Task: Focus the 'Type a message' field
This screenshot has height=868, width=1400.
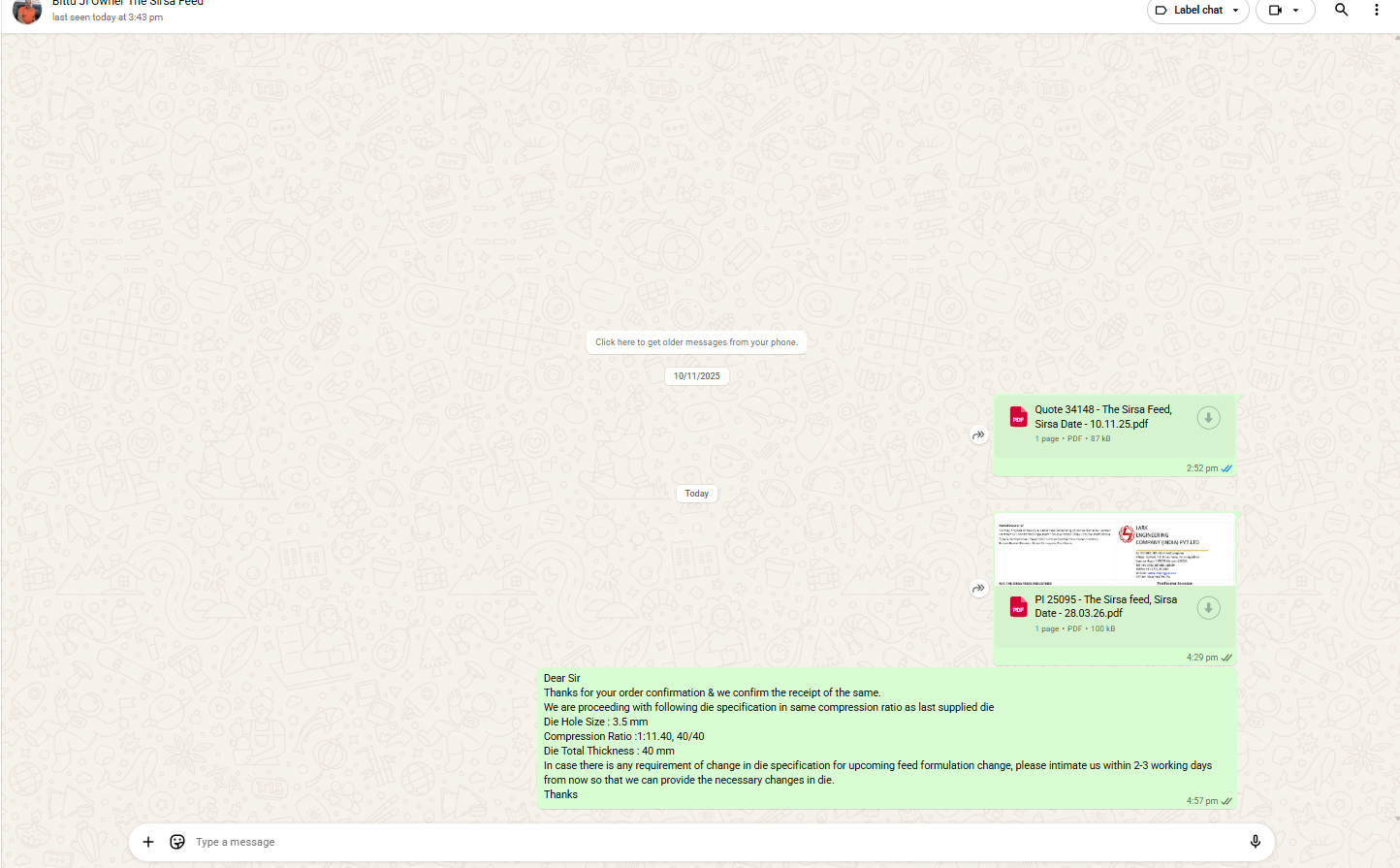Action: click(x=679, y=842)
